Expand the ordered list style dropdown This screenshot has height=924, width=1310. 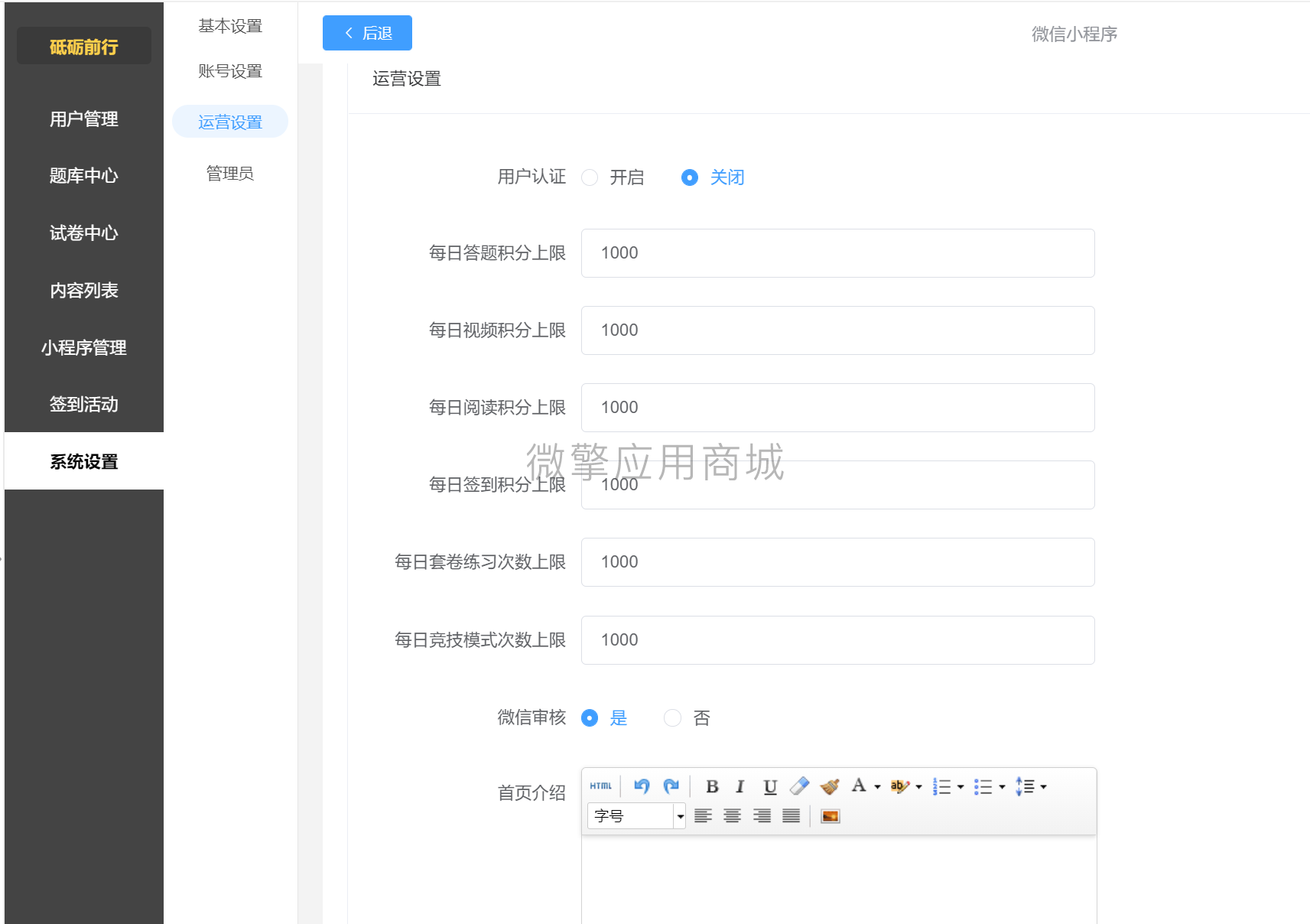coord(961,787)
